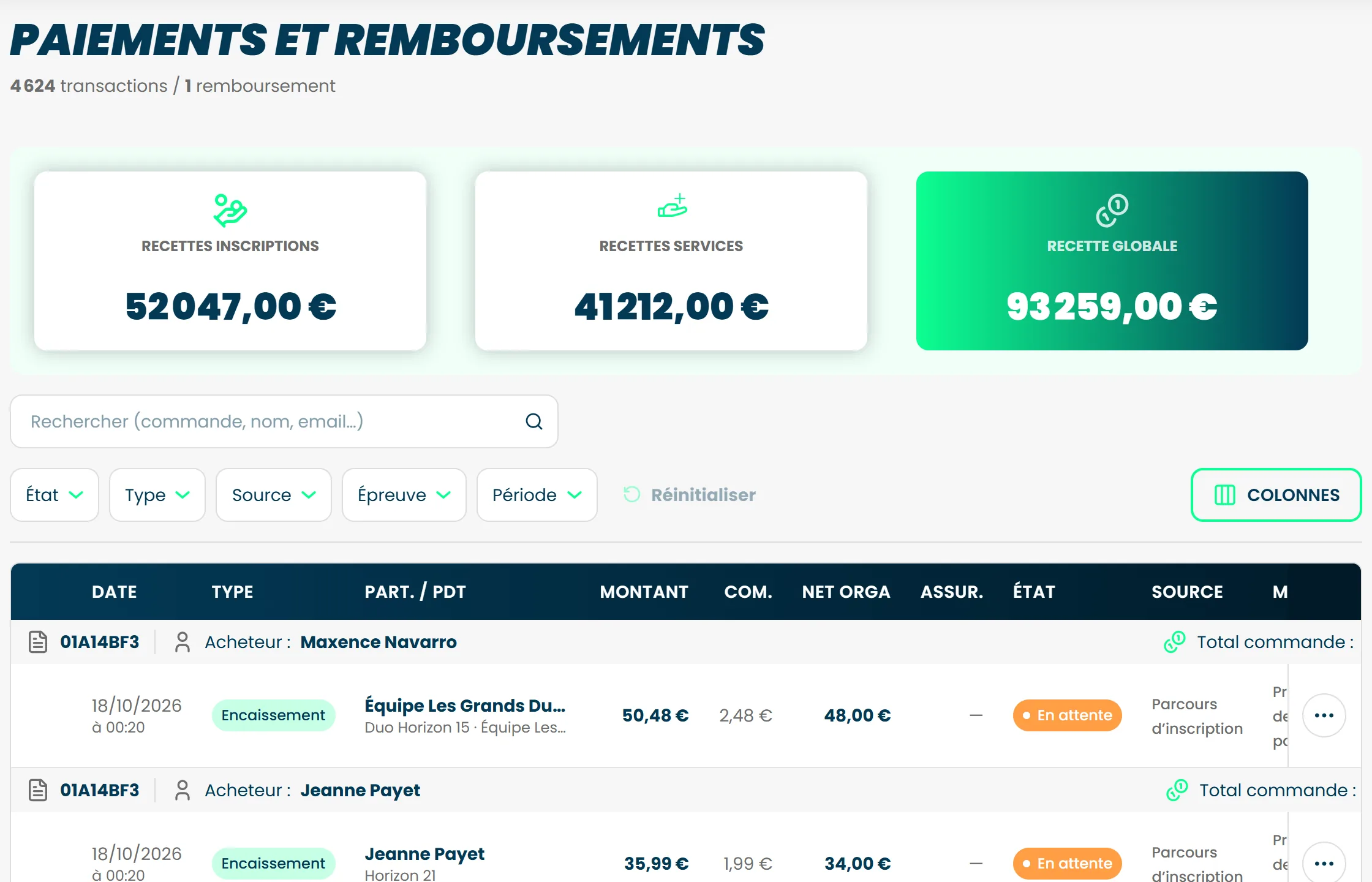Click the Encaissement tag on the Équipe Les Grands row
This screenshot has width=1372, height=882.
[273, 715]
